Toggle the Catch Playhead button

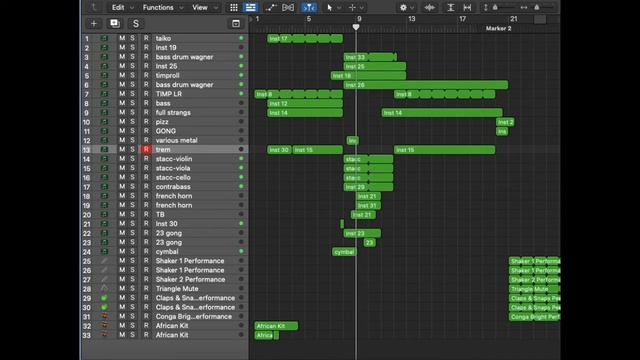tap(309, 7)
